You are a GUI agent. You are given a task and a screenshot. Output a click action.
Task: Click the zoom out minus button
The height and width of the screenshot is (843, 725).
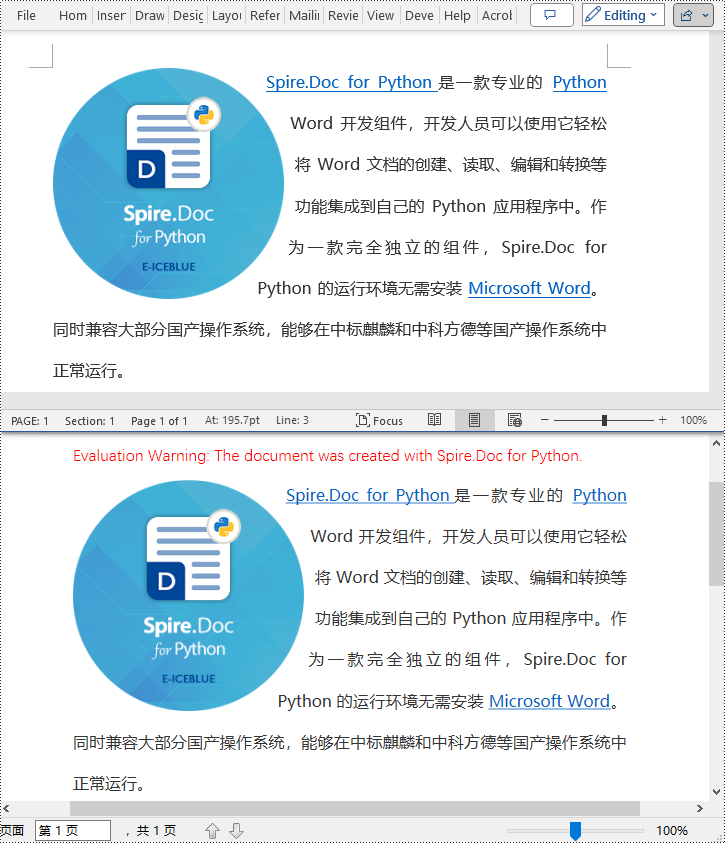(544, 420)
